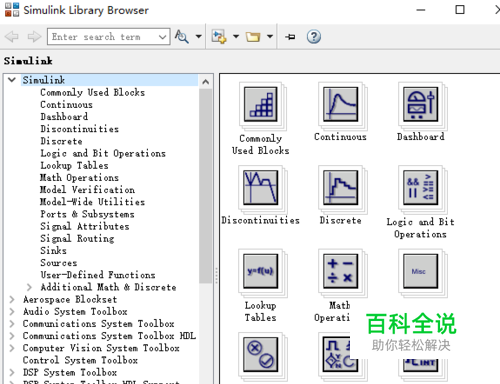Select Continuous in the library tree

coord(66,104)
